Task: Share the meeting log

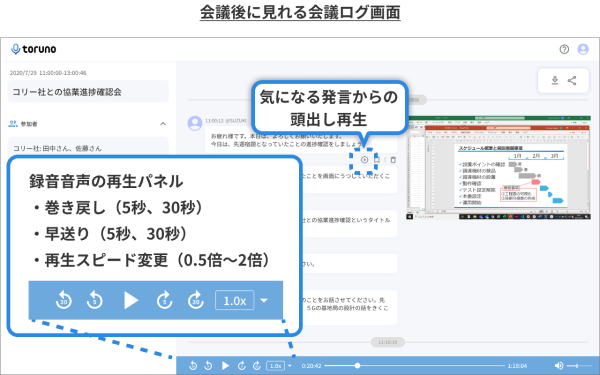Action: tap(572, 80)
